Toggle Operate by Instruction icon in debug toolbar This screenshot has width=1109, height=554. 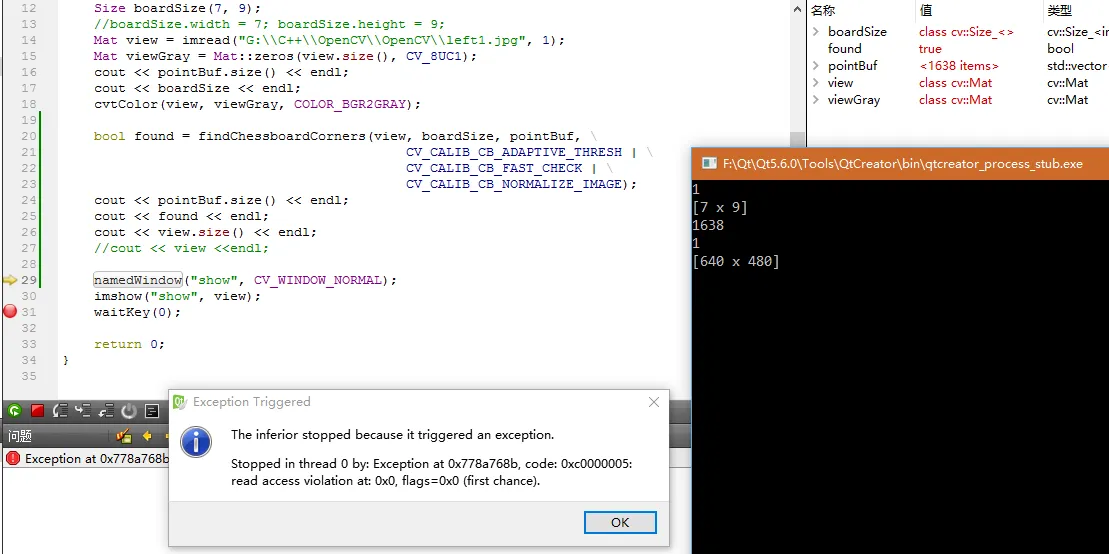point(151,410)
